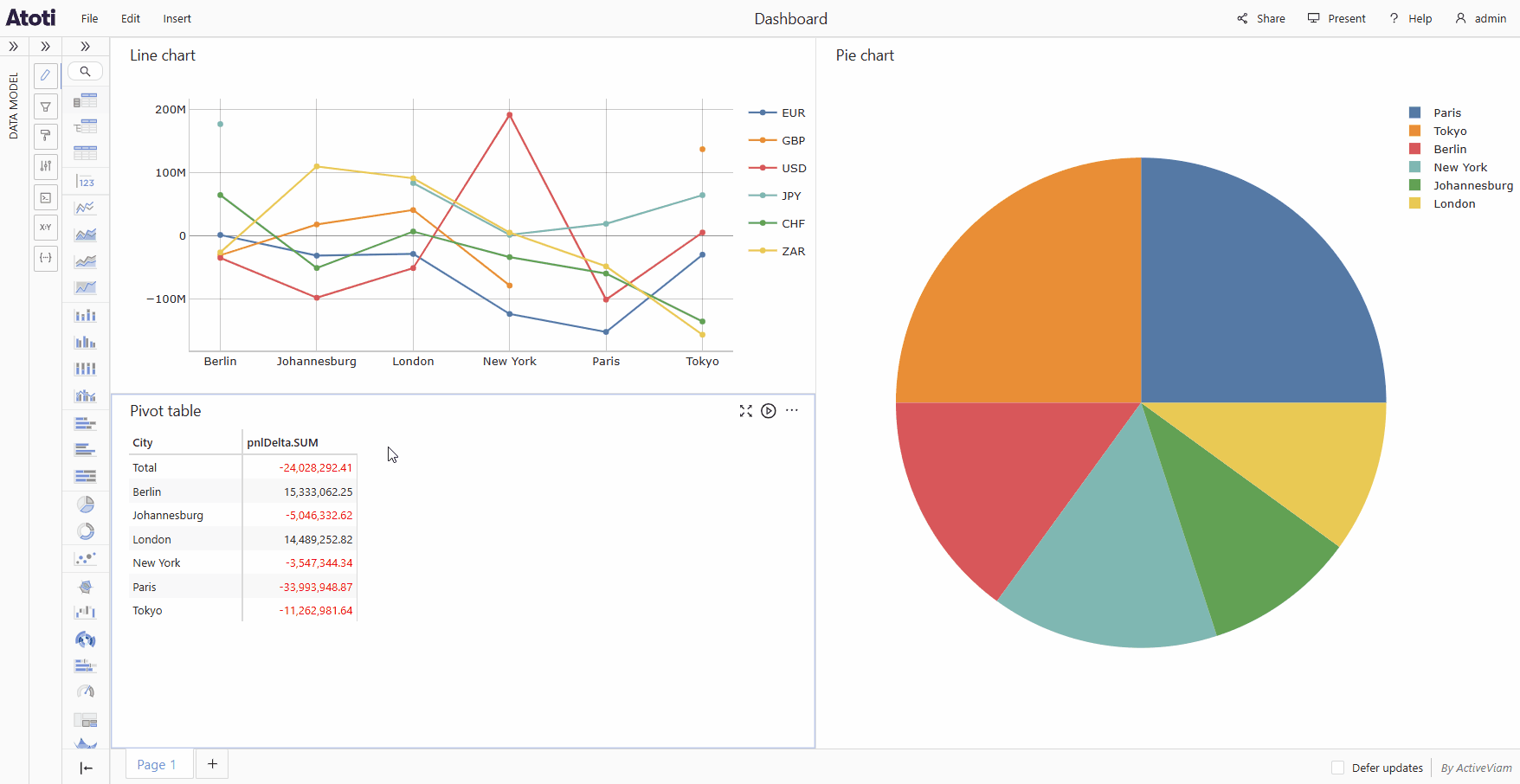Select the scatter plot widget icon
Viewport: 1520px width, 784px height.
click(x=86, y=558)
